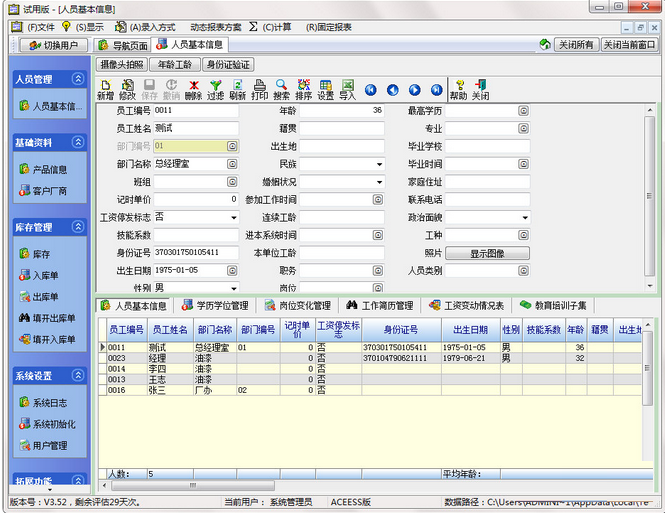This screenshot has height=513, width=665.
Task: Open the 民族 dropdown
Action: point(379,164)
